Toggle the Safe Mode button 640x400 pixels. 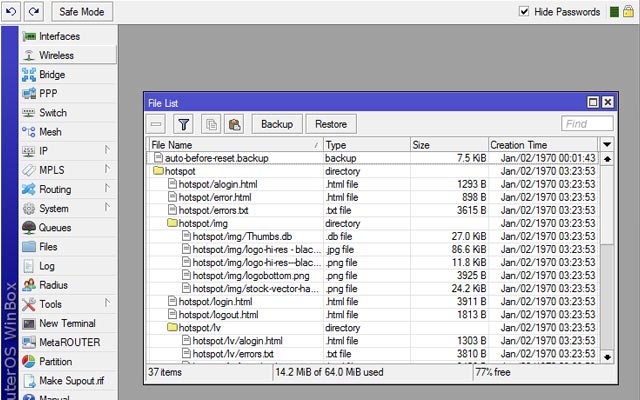tap(82, 12)
